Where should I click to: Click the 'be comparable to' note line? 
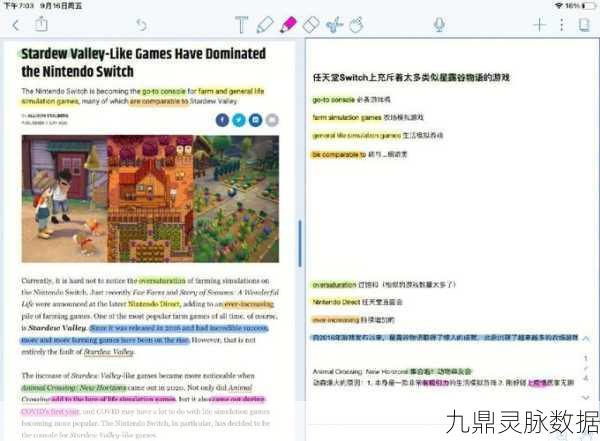pyautogui.click(x=359, y=155)
